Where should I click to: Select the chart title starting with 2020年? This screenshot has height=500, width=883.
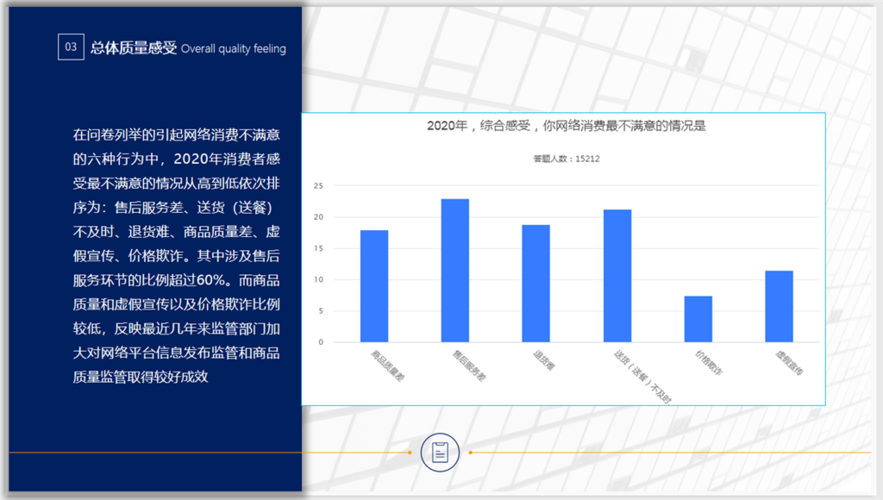pos(566,126)
